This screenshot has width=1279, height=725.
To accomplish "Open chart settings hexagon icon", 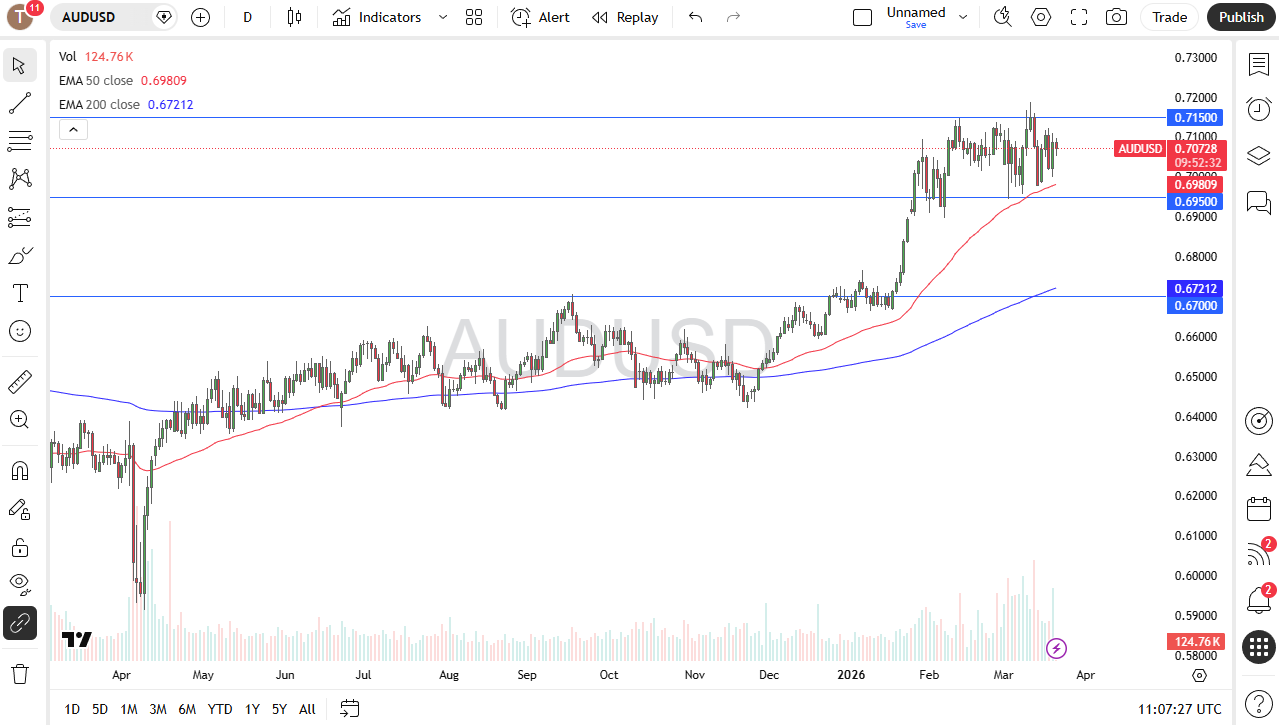I will point(1041,17).
